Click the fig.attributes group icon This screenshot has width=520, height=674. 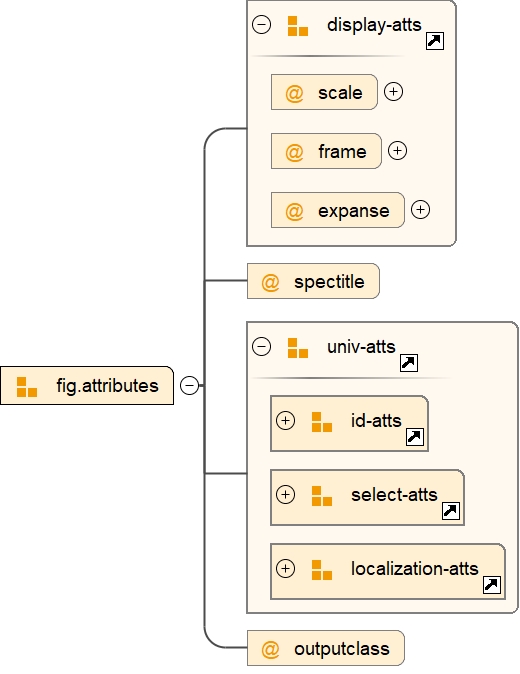27,386
